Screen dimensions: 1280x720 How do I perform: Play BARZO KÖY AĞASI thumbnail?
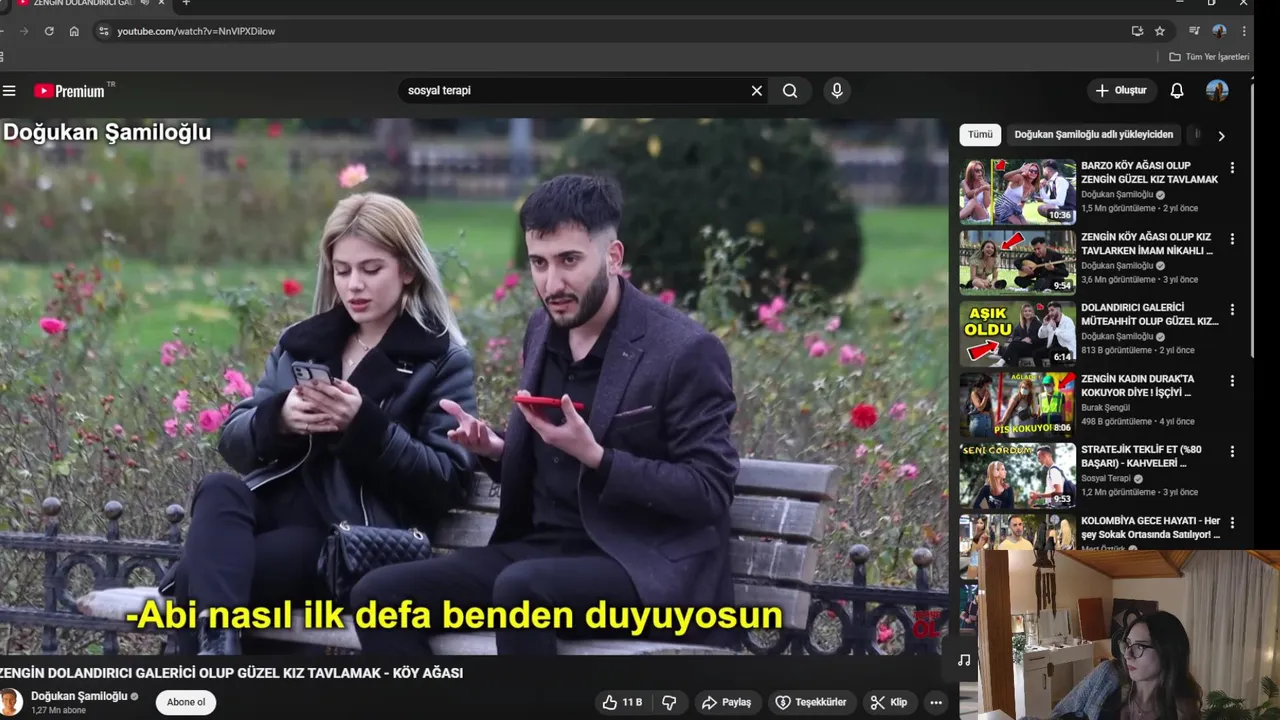coord(1018,191)
